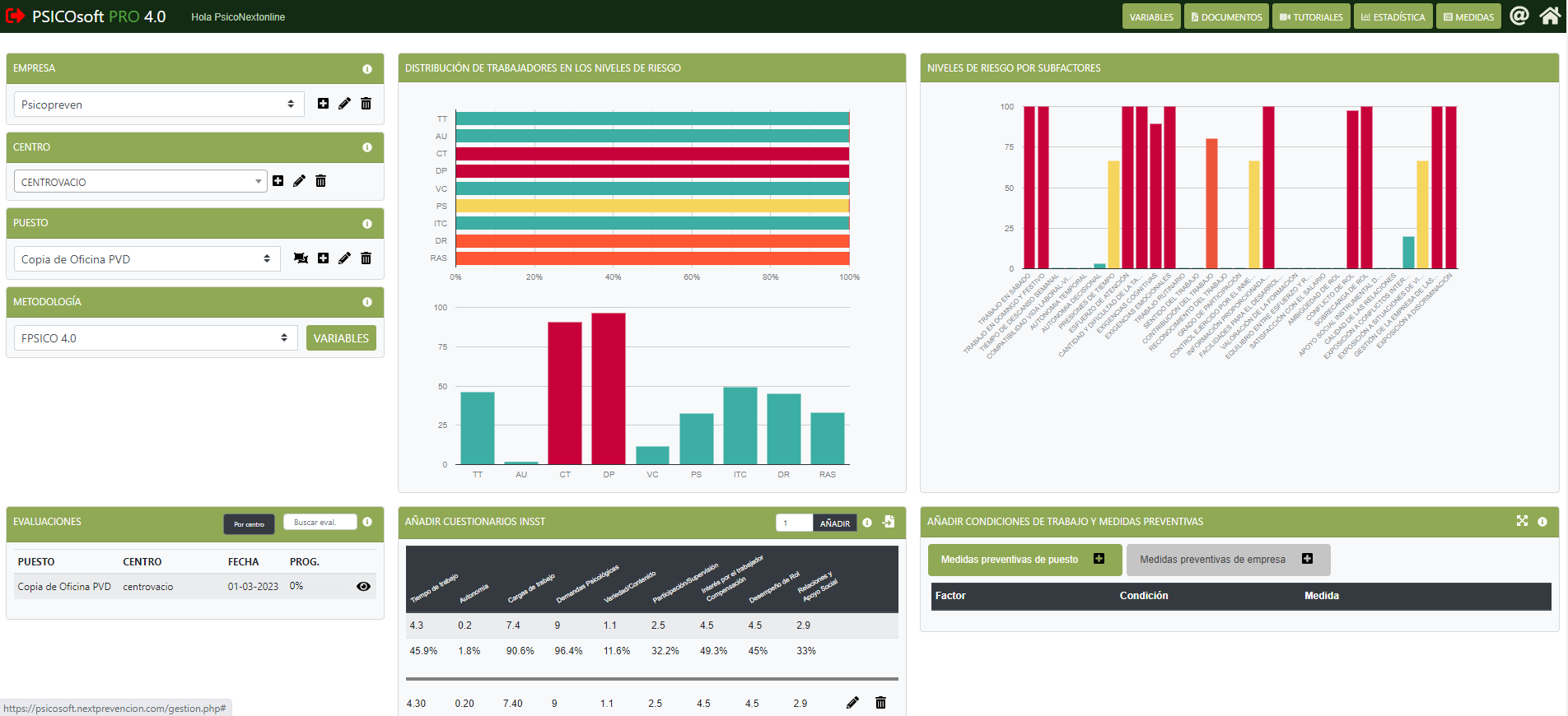1568x716 pixels.
Task: Toggle the 'Por centro' filter button
Action: 249,524
